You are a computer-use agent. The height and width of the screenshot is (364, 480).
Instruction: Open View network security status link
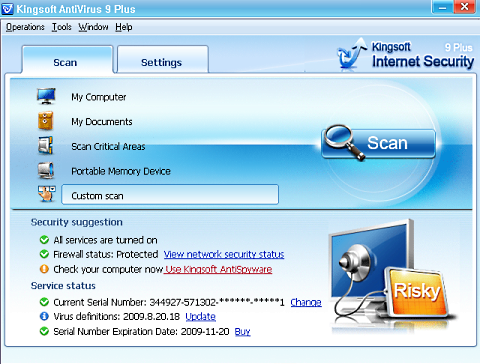(224, 255)
